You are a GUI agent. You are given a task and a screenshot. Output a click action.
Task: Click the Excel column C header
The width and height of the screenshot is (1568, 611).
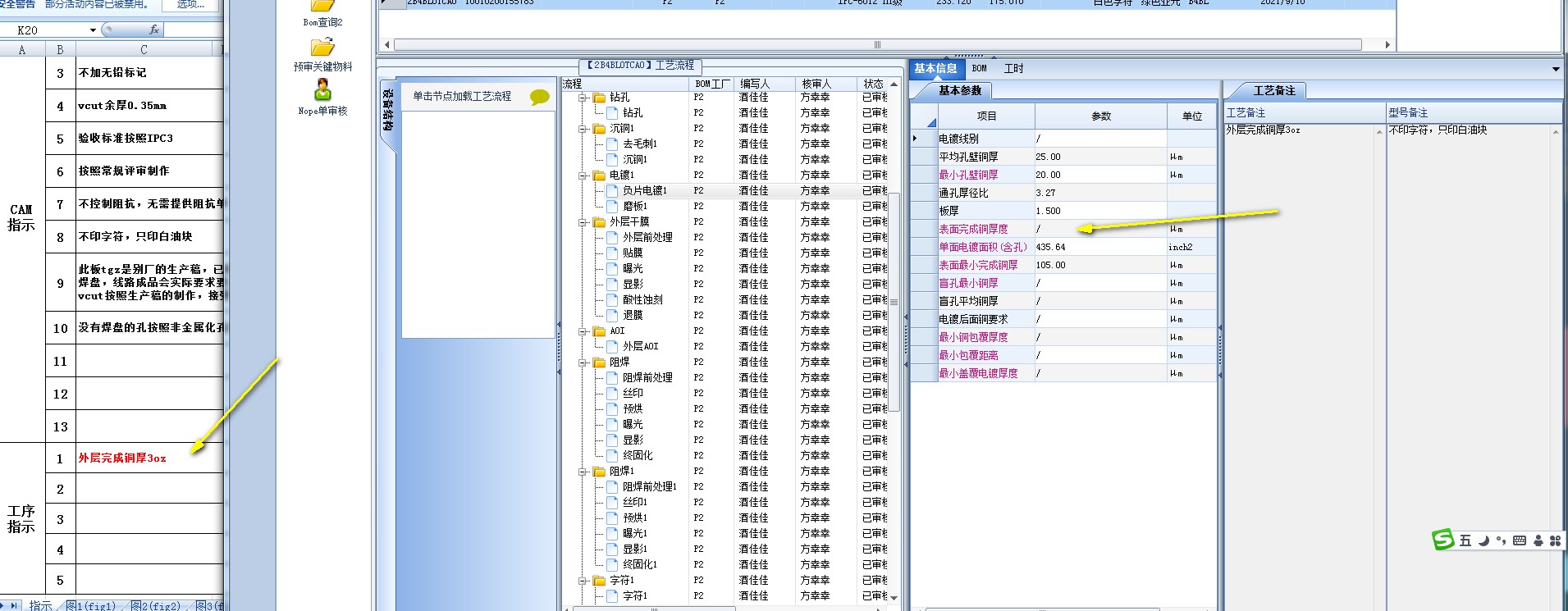(144, 50)
